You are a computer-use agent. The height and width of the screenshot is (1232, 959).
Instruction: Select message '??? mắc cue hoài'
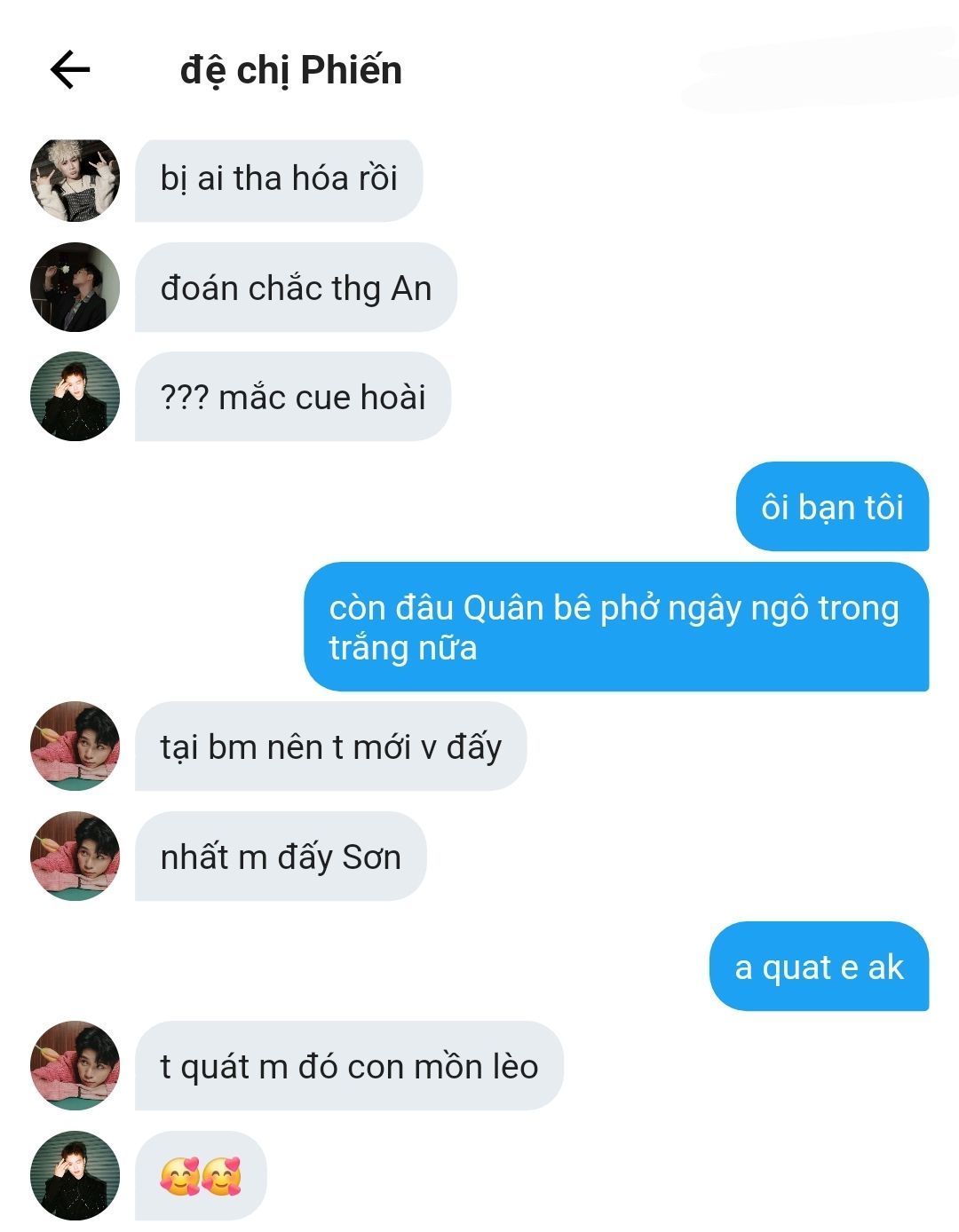pos(293,397)
